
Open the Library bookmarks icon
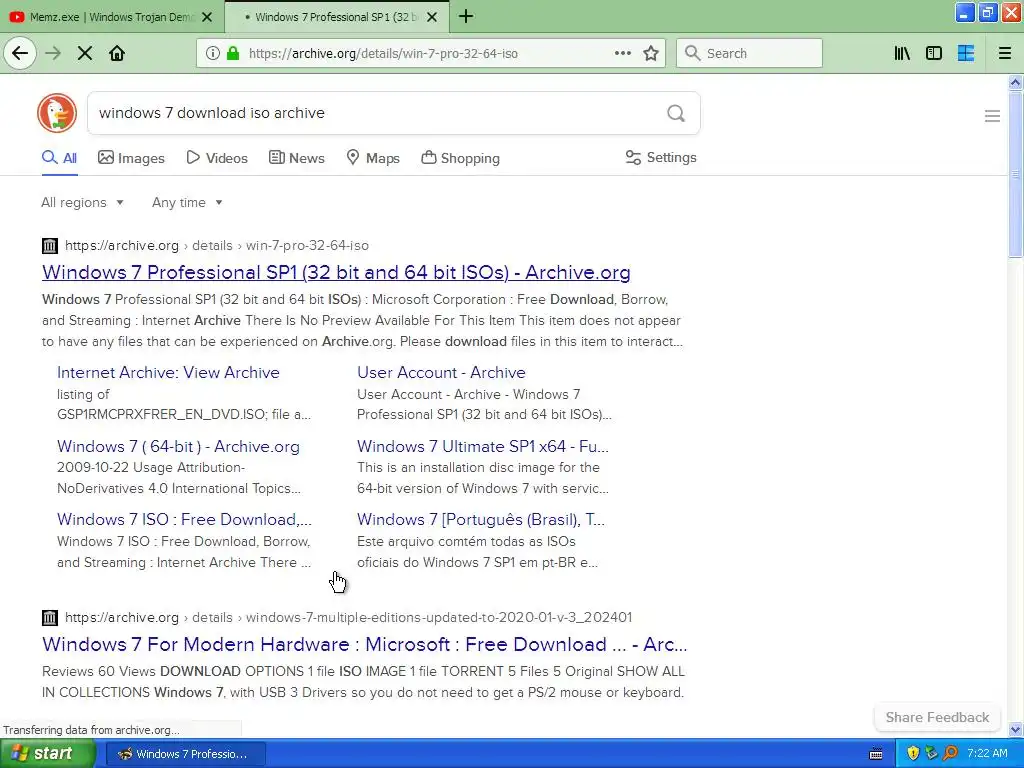point(902,53)
